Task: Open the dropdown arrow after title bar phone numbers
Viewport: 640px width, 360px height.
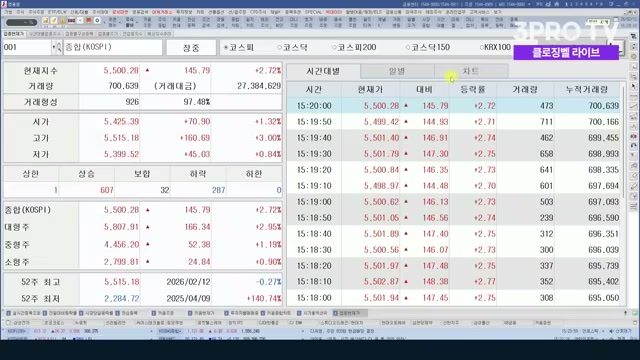Action: point(529,4)
